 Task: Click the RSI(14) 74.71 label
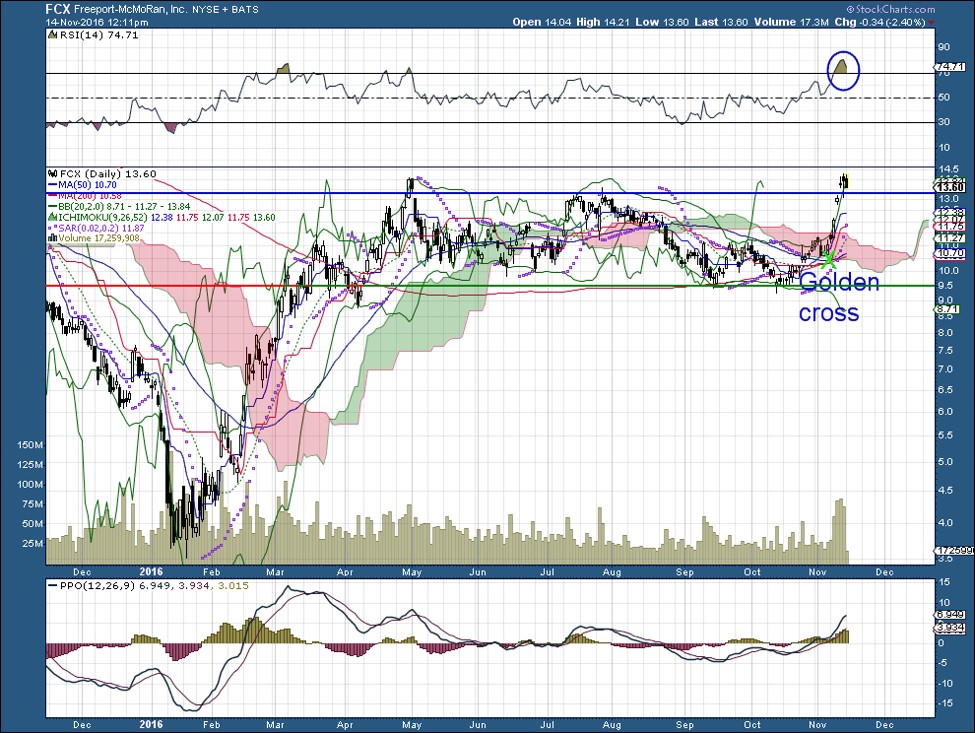tap(98, 35)
